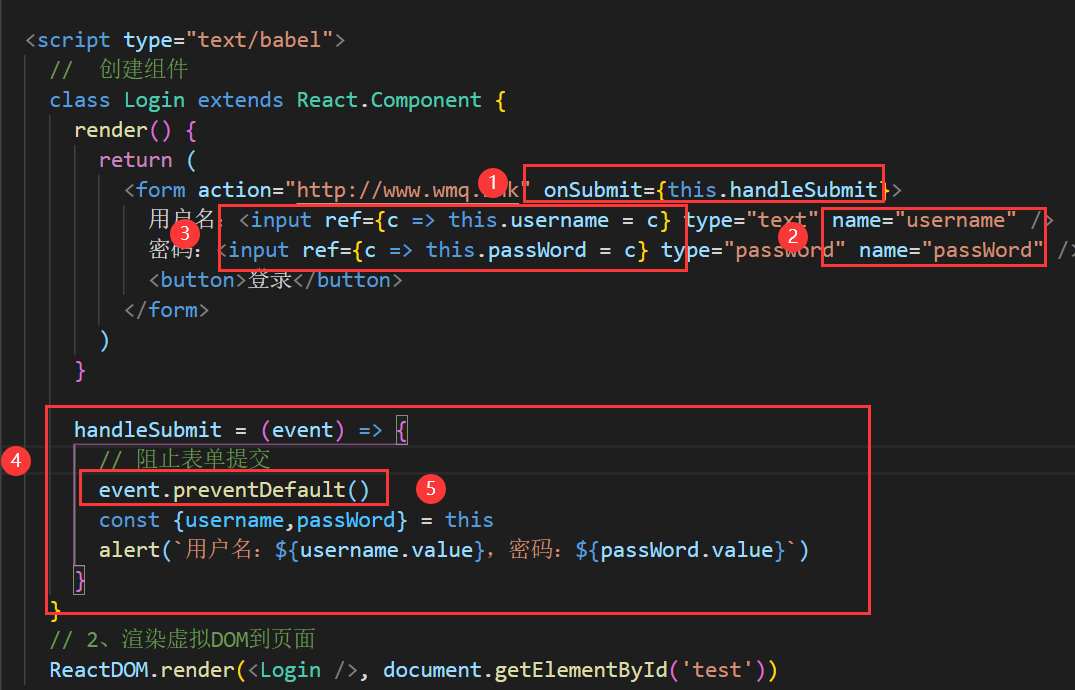1075x690 pixels.
Task: Click this.handleSubmit in the onSubmit attribute
Action: pyautogui.click(x=773, y=190)
